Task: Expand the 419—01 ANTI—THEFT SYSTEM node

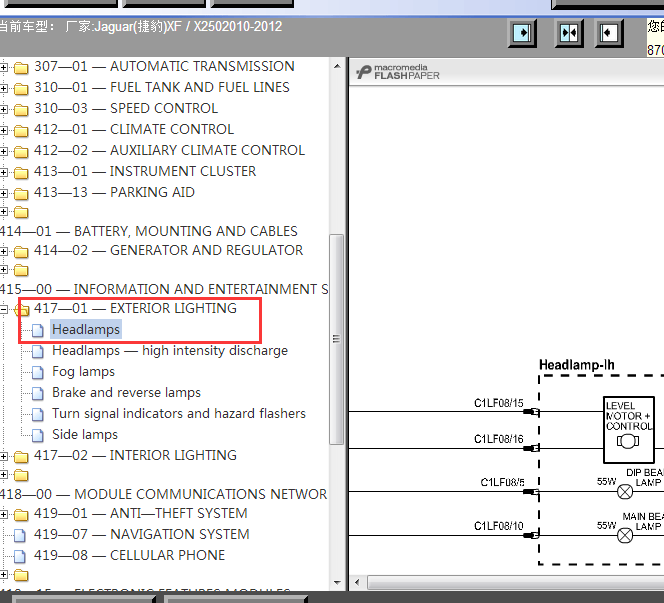Action: click(3, 514)
